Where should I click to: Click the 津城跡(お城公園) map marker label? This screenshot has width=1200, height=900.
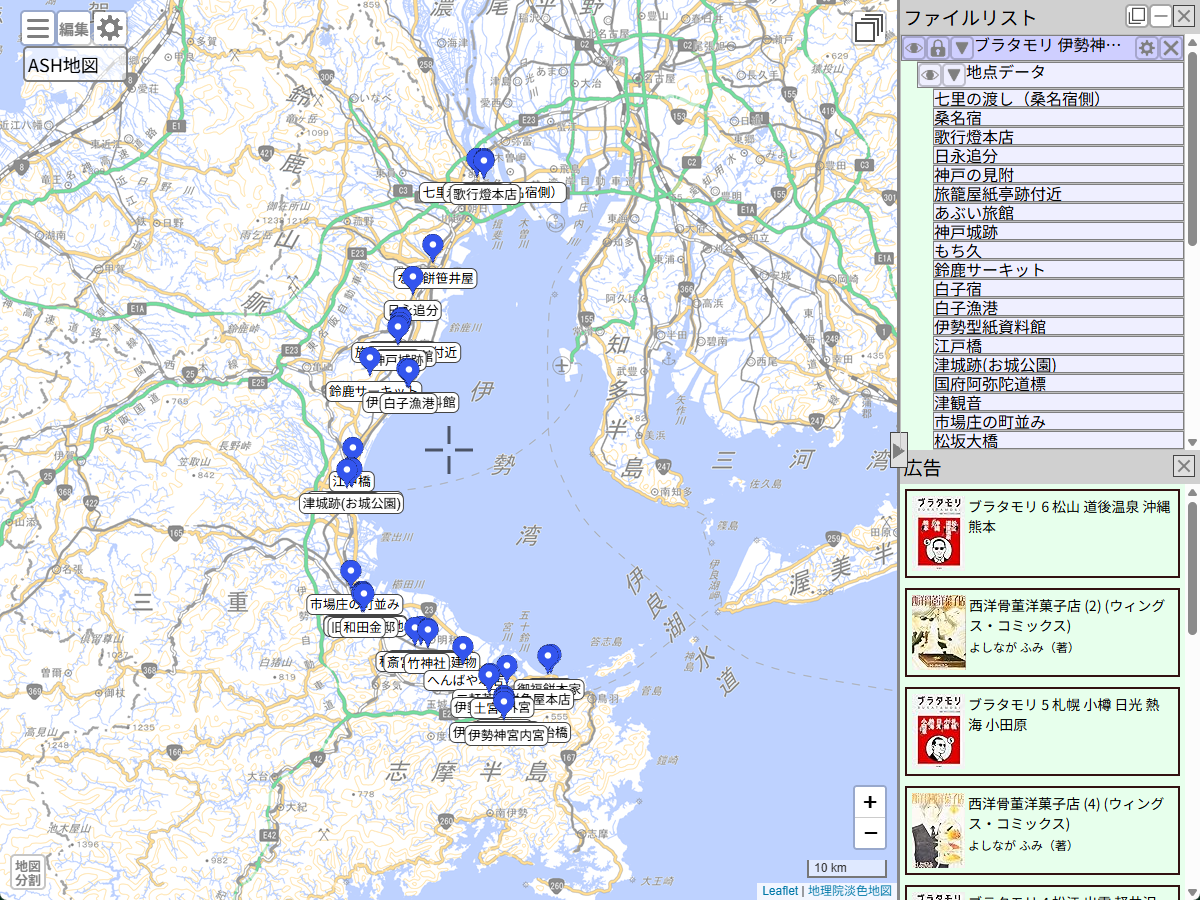pos(352,503)
